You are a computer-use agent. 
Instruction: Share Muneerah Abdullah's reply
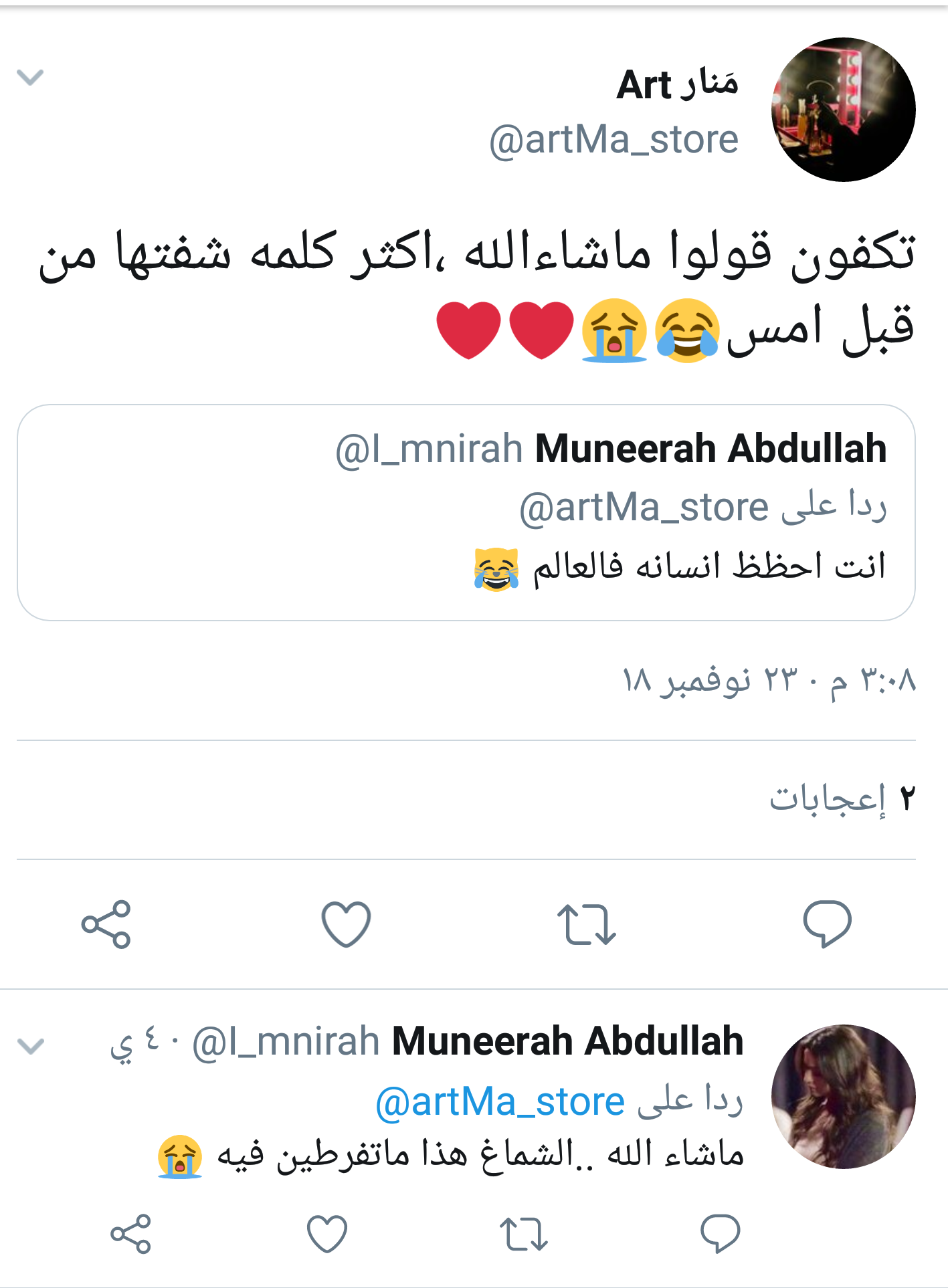tap(130, 1233)
